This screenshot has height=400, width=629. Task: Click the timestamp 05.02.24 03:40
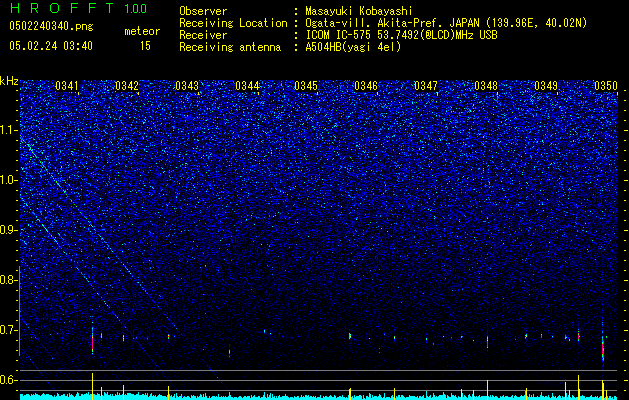coord(51,46)
